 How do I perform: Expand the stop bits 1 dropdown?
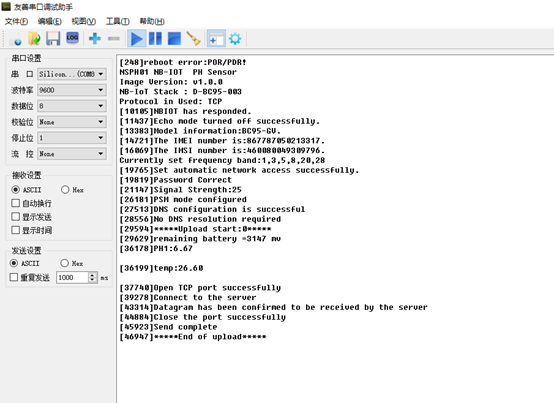pyautogui.click(x=72, y=138)
